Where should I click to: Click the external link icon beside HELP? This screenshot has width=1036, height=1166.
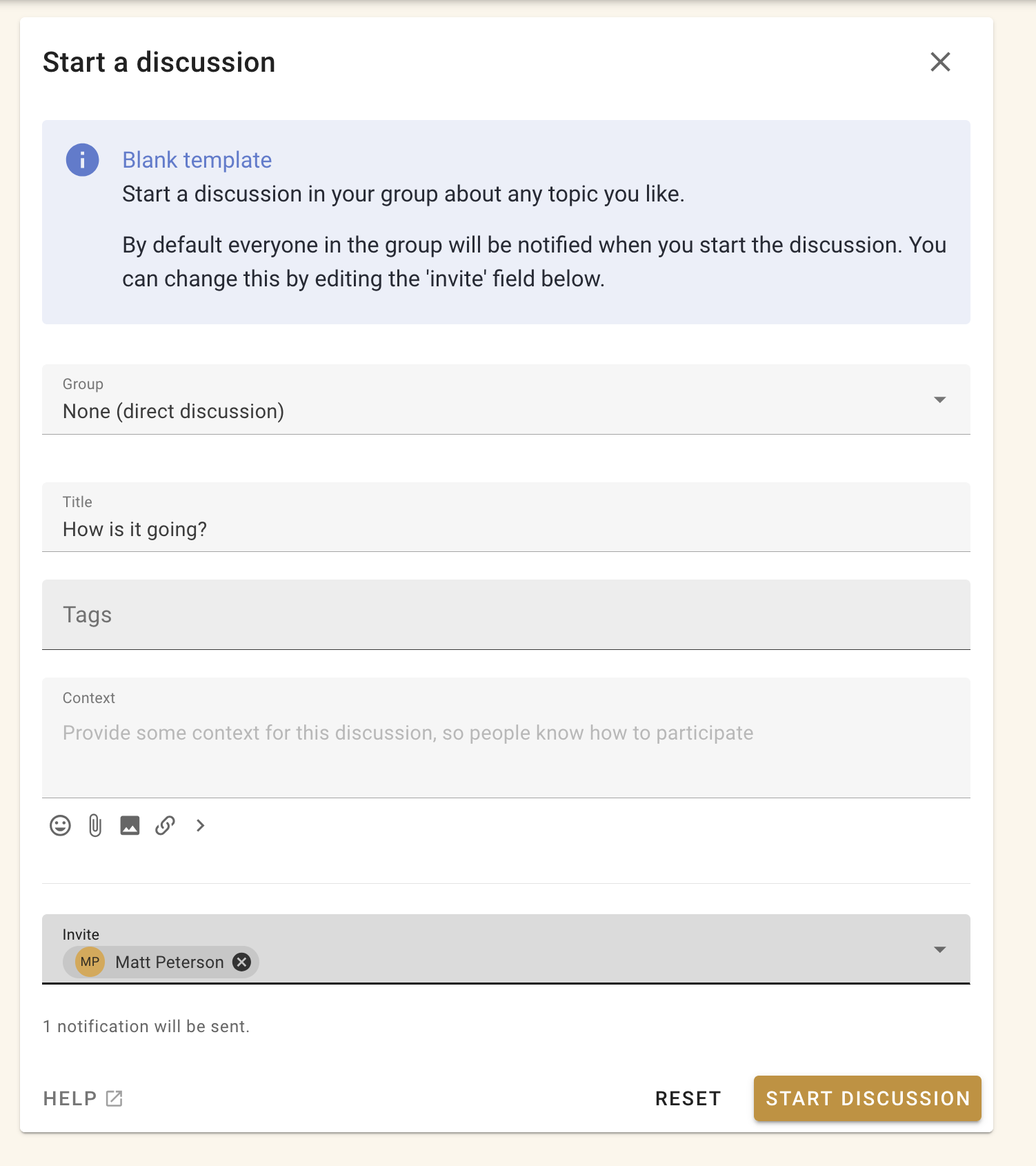(x=112, y=1098)
